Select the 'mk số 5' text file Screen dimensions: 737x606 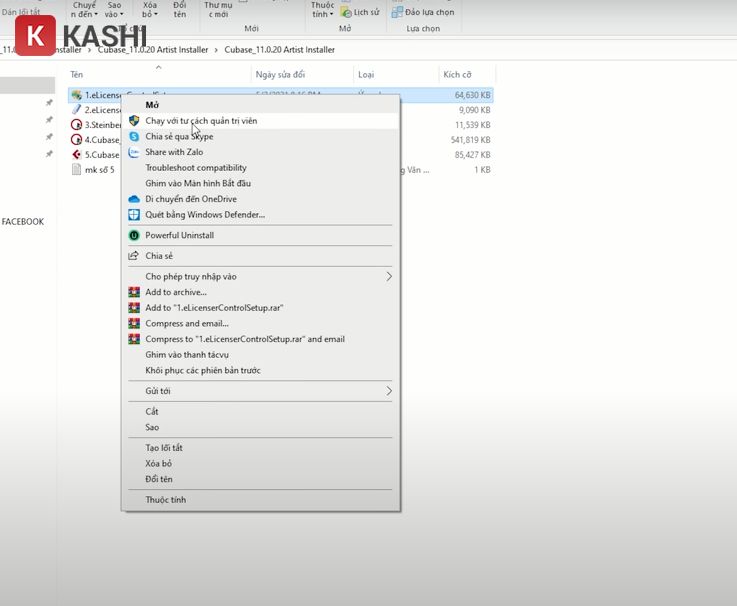click(98, 170)
